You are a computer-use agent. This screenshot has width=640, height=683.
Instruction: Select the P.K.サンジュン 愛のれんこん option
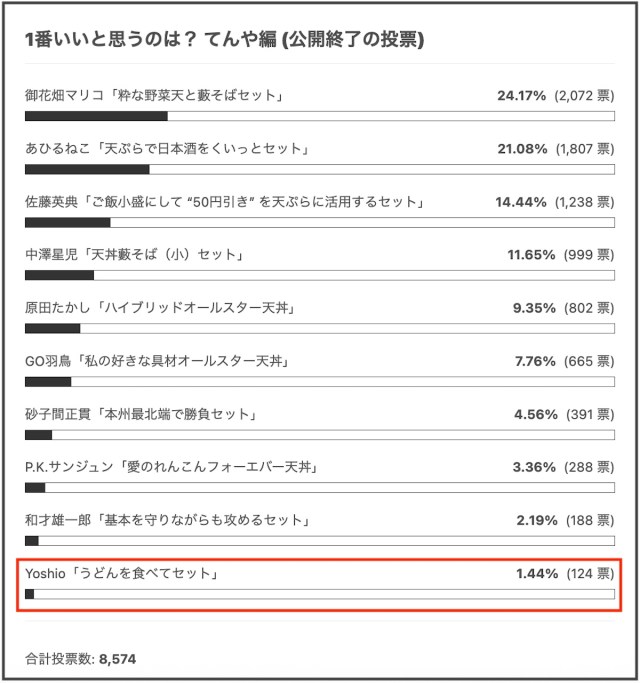(171, 467)
